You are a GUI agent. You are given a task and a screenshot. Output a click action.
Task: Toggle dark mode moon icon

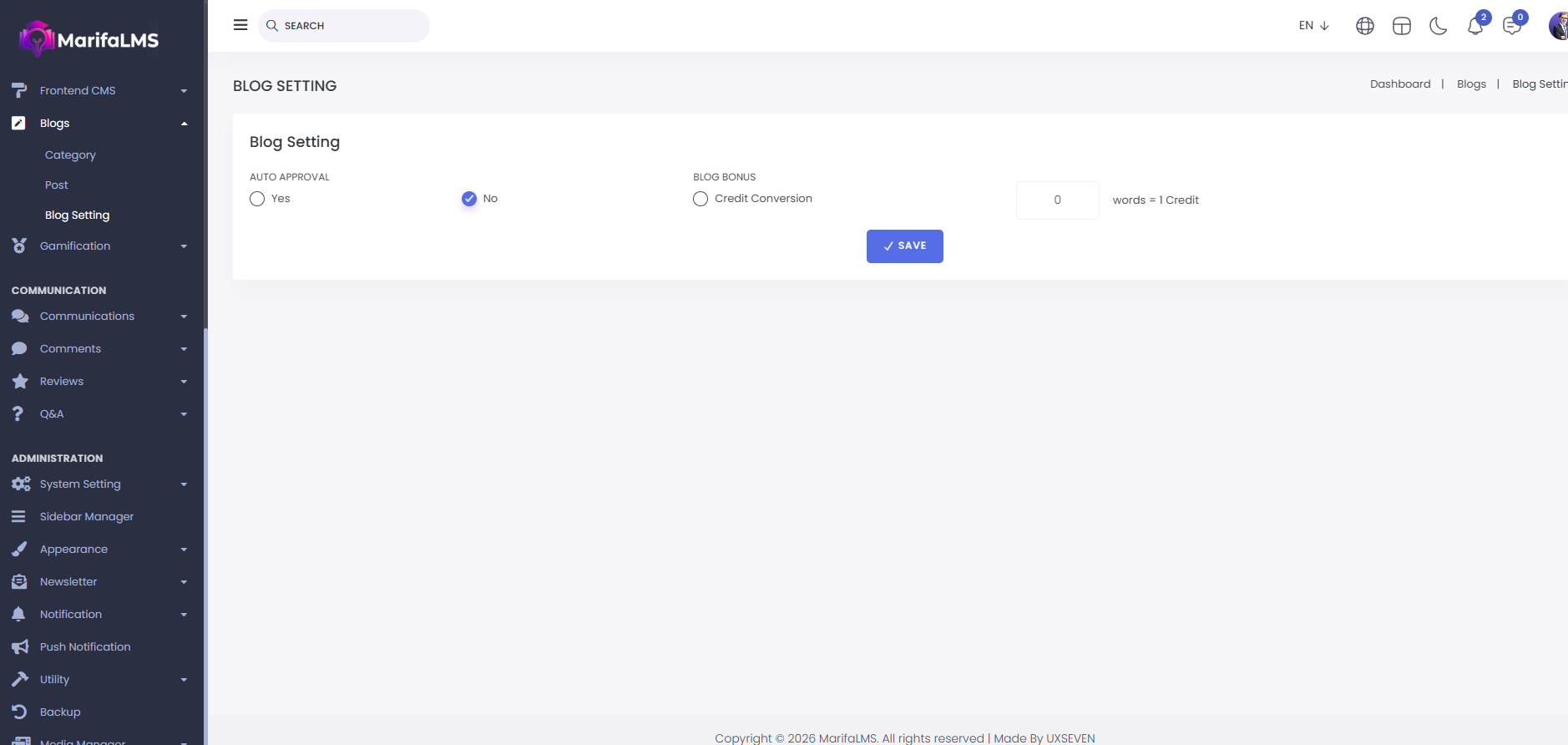pos(1438,27)
